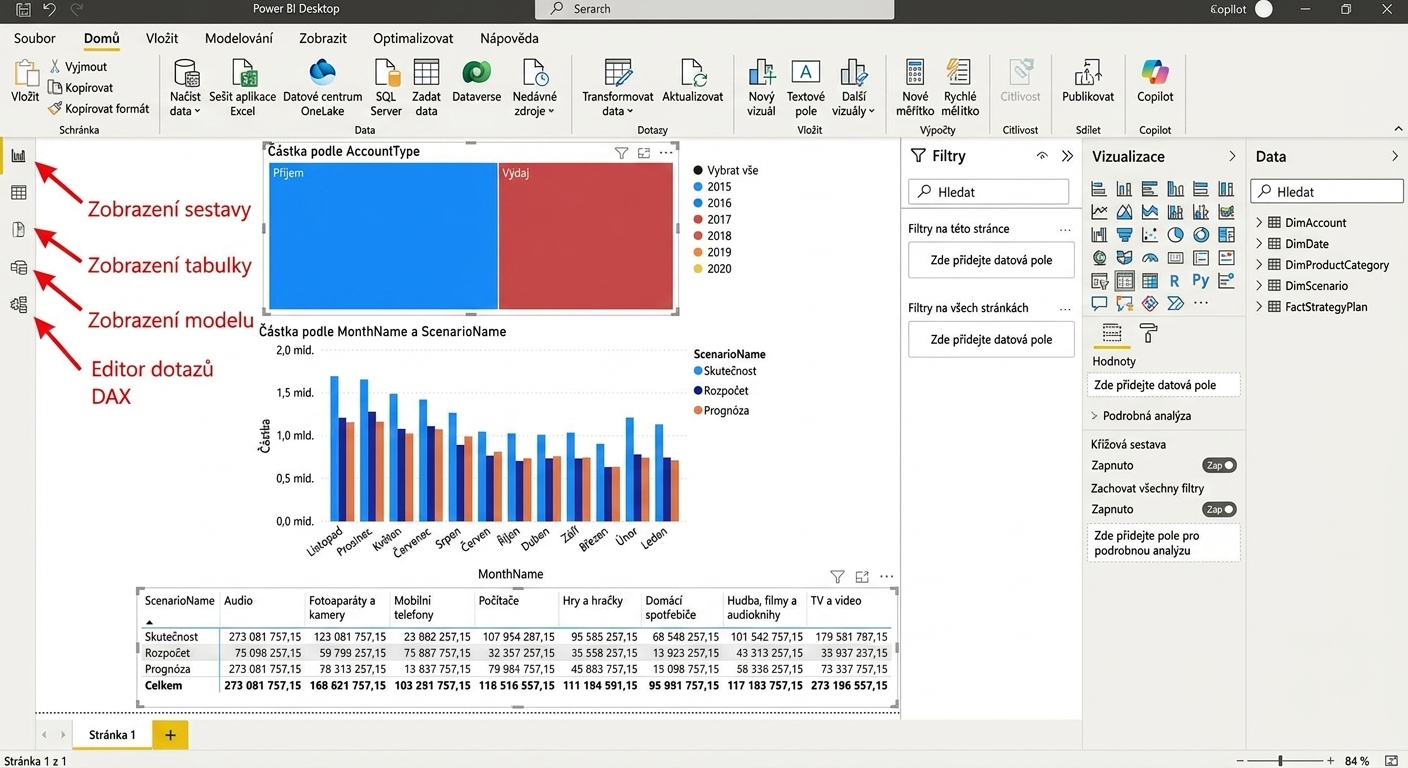1408x768 pixels.
Task: Click Zadat data in the ribbon
Action: coord(427,88)
